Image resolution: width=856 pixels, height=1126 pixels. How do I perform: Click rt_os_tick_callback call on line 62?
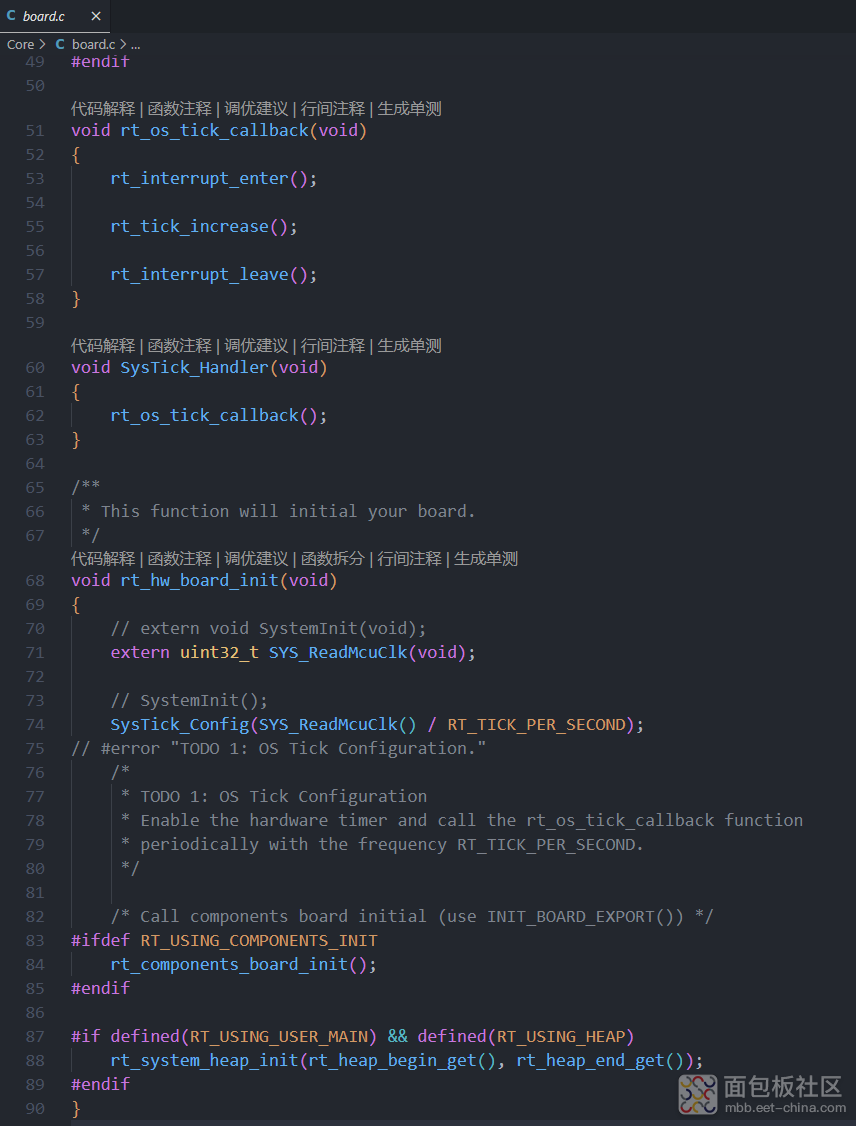205,415
